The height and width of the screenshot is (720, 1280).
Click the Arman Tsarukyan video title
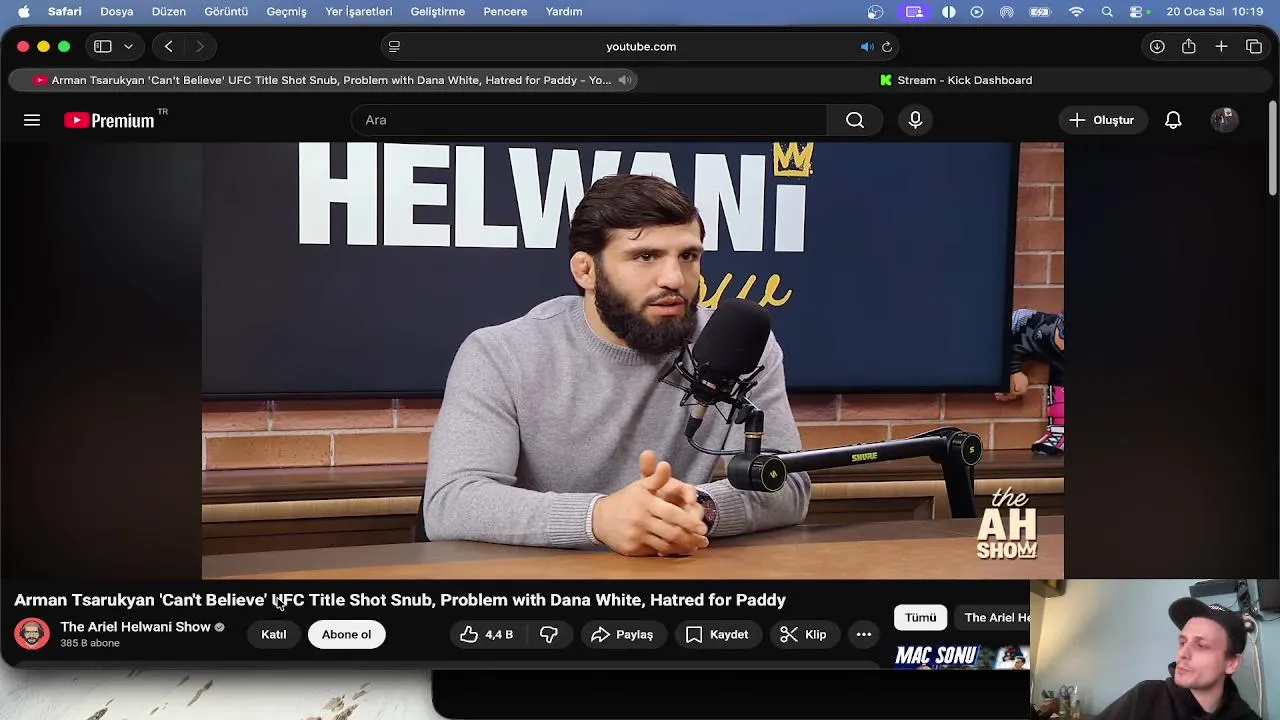coord(400,600)
